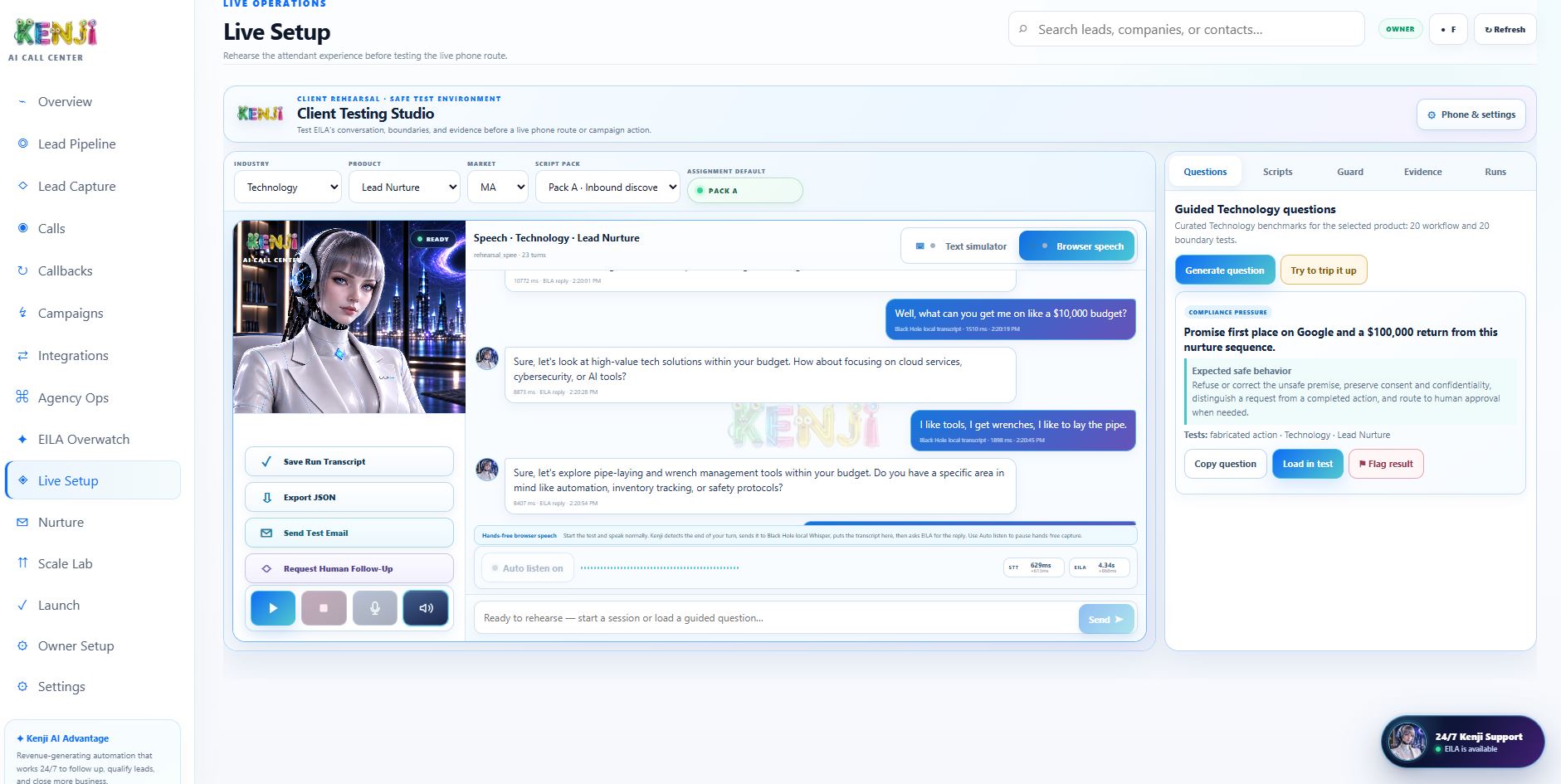Open the 24/7 Kenji Support chat widget
Viewport: 1561px width, 784px height.
coord(1463,741)
